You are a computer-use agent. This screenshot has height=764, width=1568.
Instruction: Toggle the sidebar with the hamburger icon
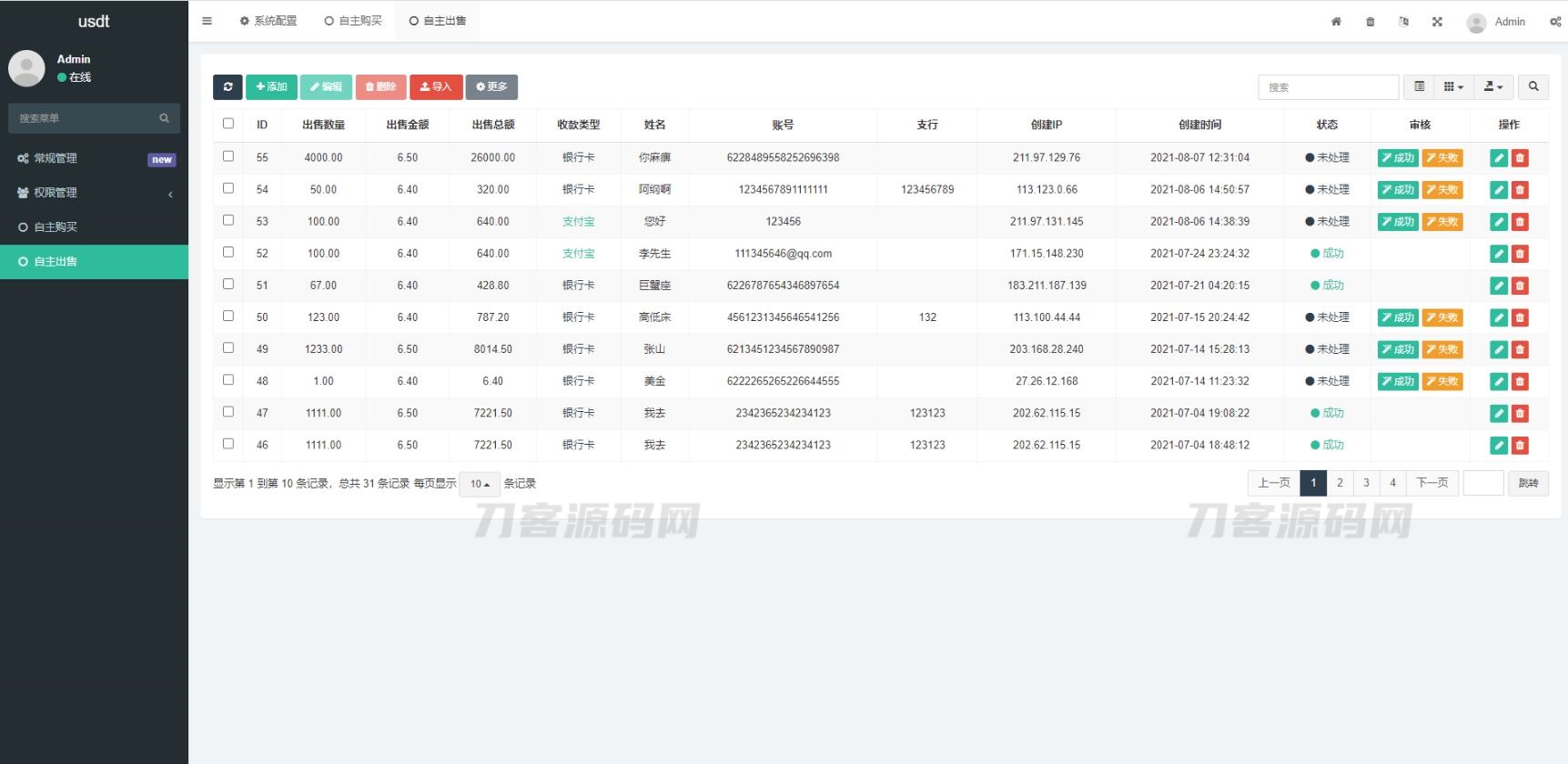(x=207, y=21)
